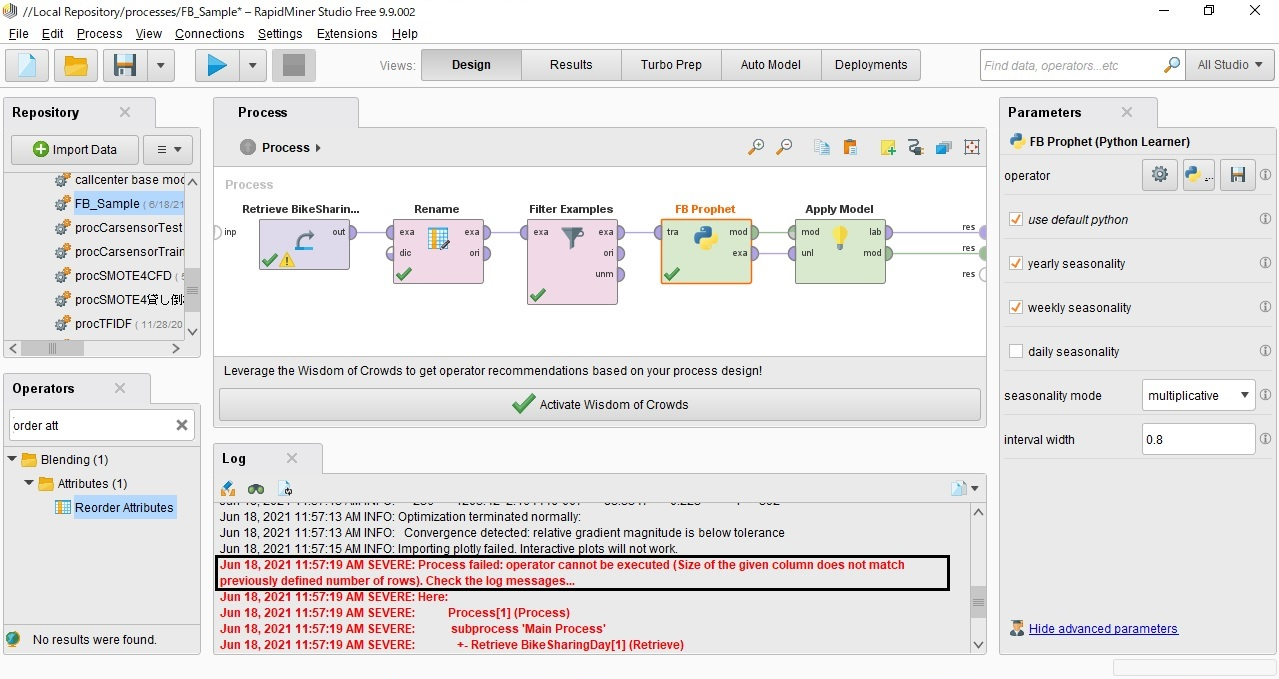Save the process with the floppy disk icon
This screenshot has height=679, width=1279.
coord(125,66)
